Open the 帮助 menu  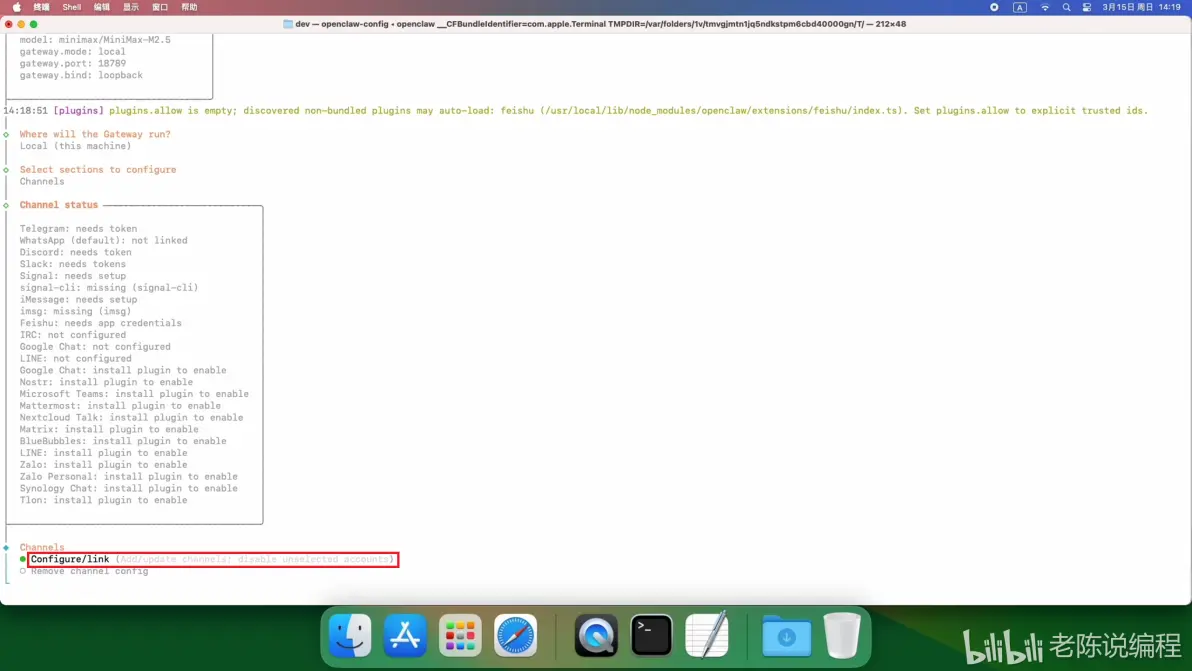[189, 7]
